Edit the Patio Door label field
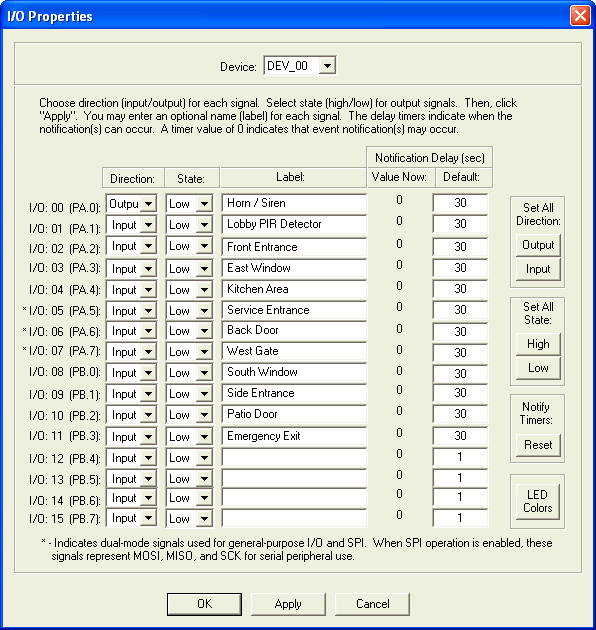The image size is (596, 630). pos(294,414)
